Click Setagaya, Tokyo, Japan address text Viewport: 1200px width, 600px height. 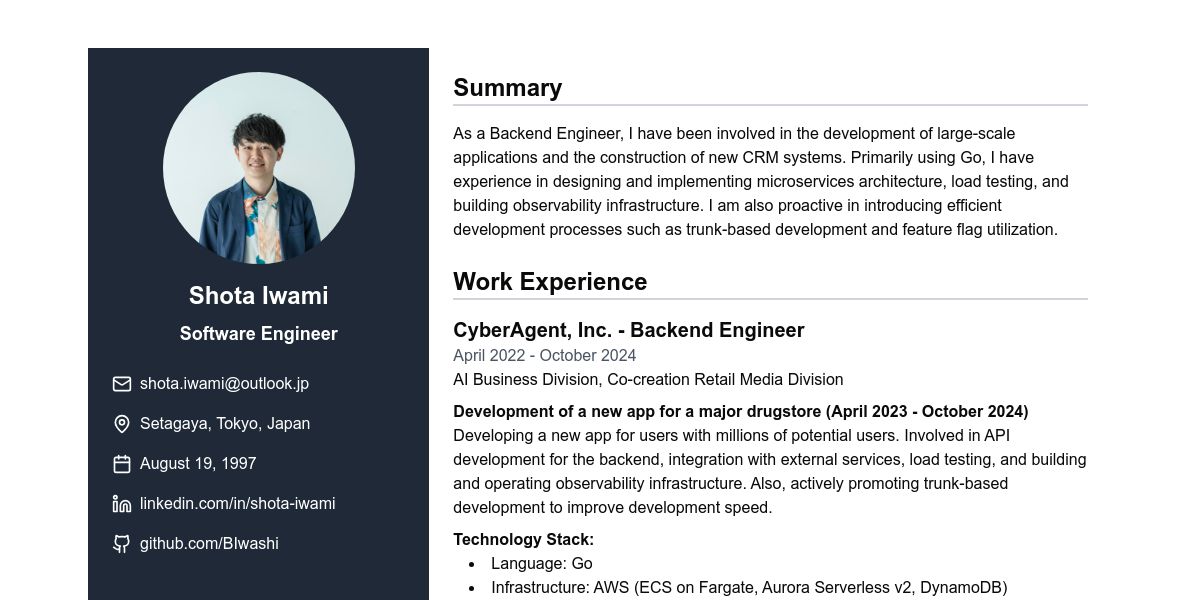tap(225, 424)
